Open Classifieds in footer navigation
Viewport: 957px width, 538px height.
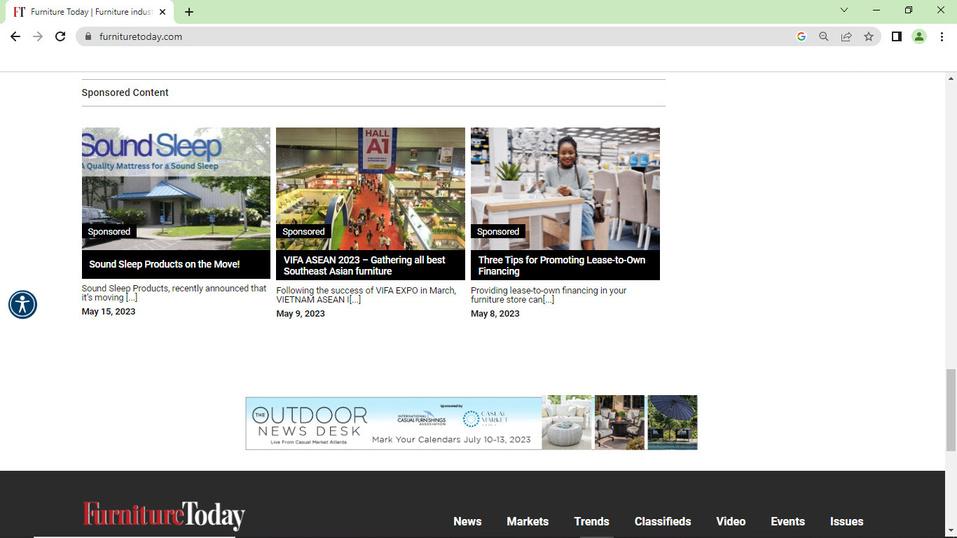[662, 522]
